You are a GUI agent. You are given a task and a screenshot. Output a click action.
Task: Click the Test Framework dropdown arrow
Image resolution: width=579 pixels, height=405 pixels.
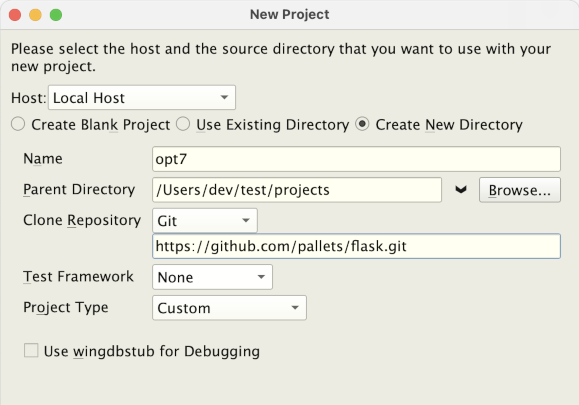pos(261,277)
